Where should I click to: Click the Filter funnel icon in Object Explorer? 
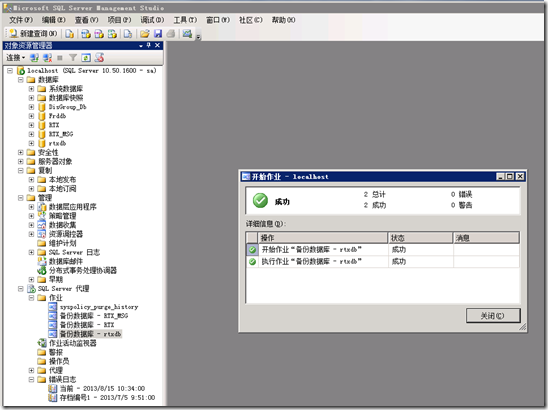pyautogui.click(x=73, y=58)
